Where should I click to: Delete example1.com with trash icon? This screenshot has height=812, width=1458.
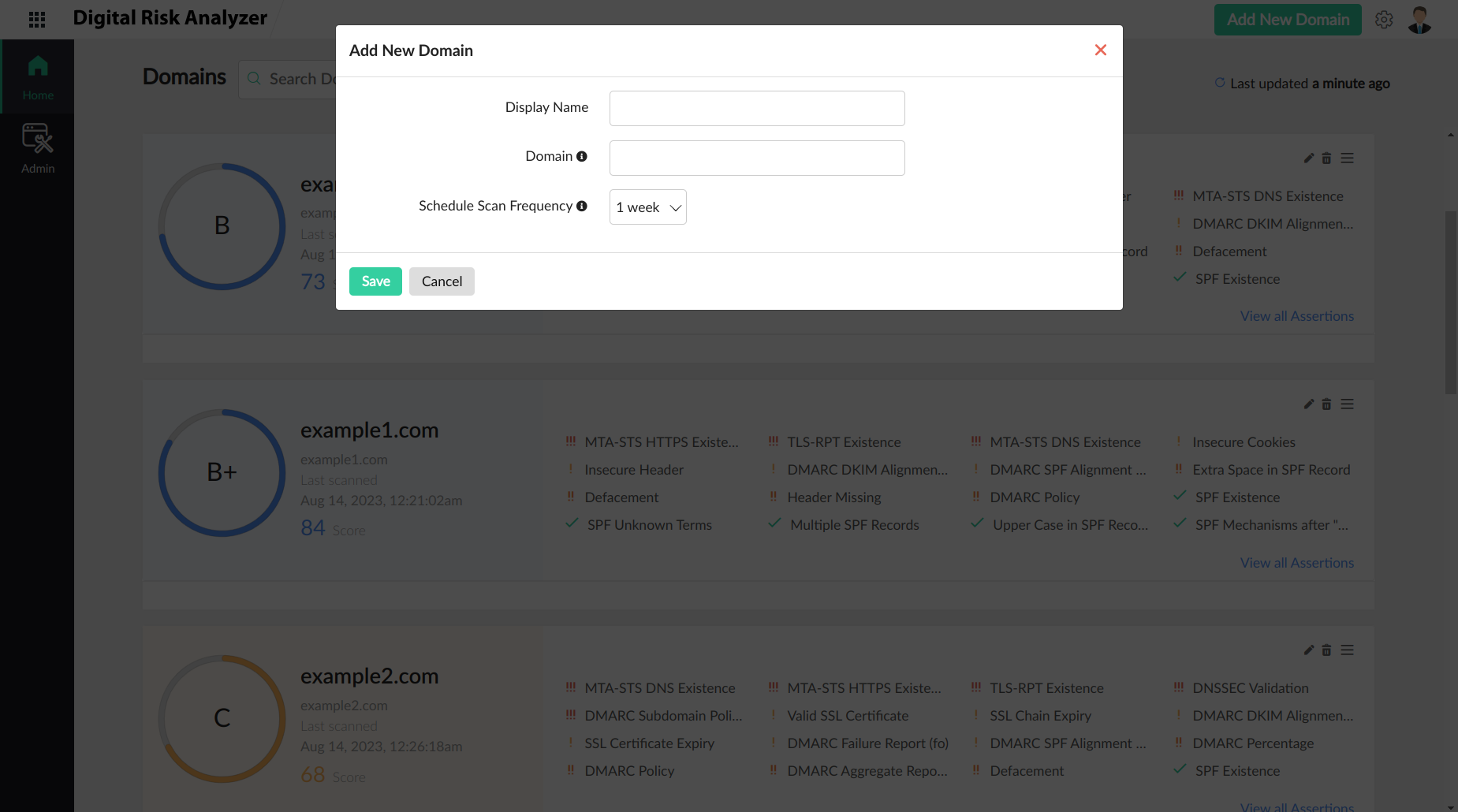tap(1326, 404)
